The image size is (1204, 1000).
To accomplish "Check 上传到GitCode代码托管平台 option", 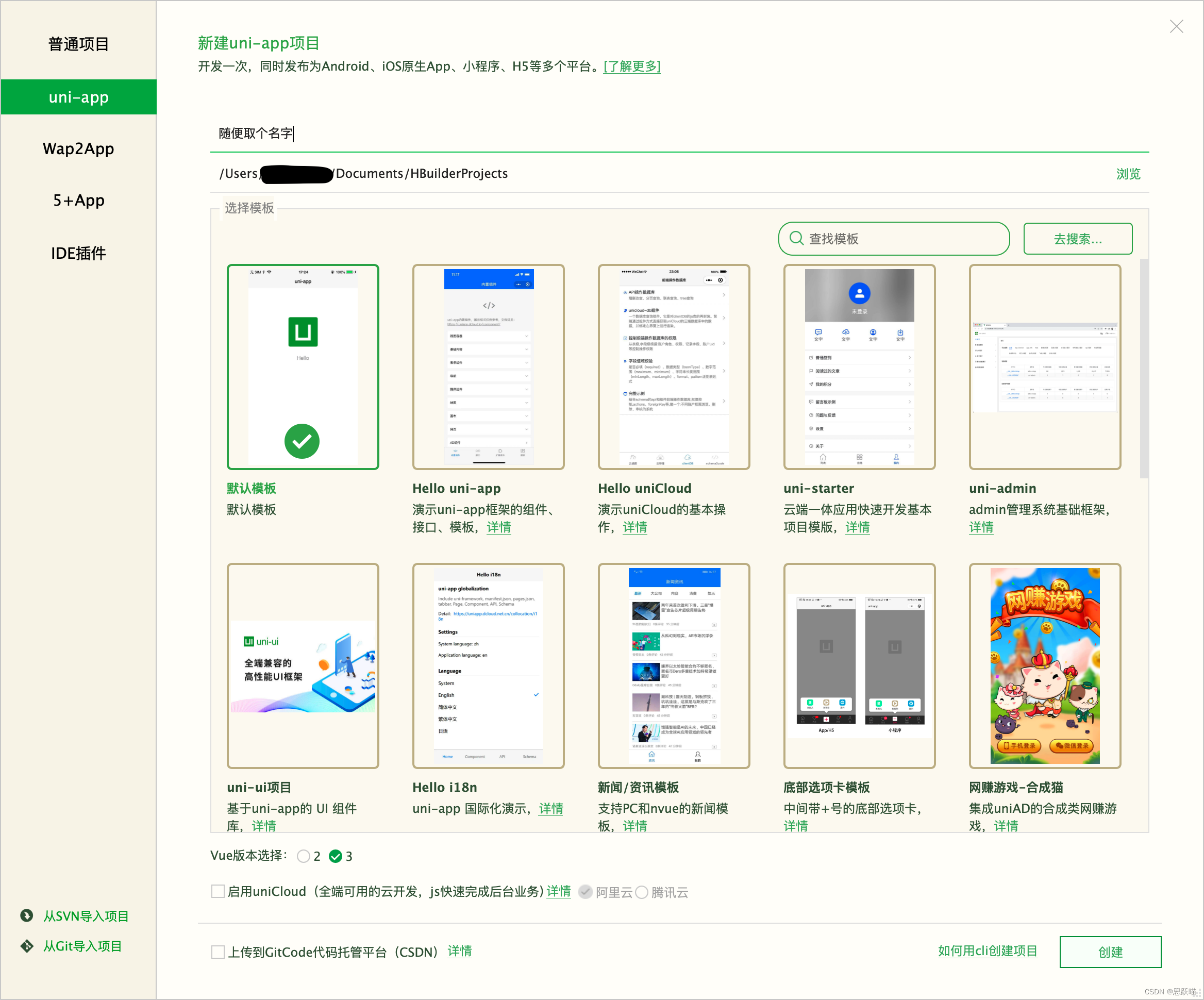I will (x=218, y=952).
